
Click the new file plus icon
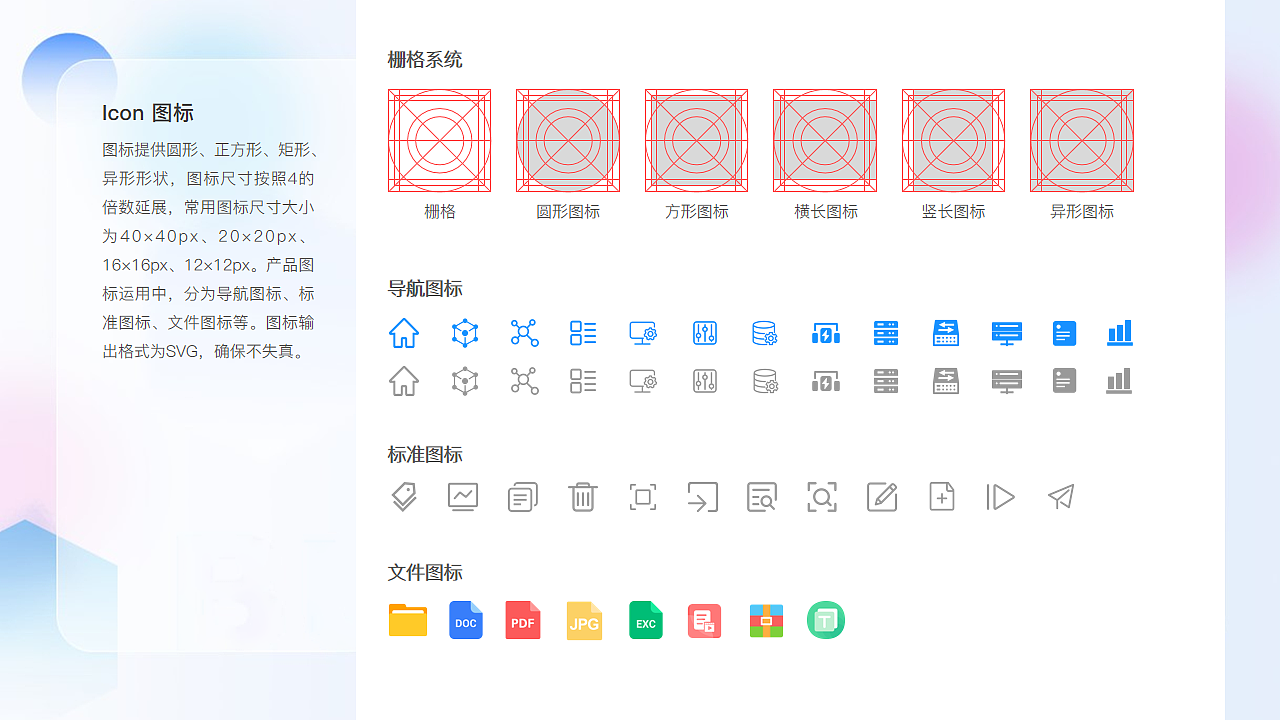pos(942,497)
